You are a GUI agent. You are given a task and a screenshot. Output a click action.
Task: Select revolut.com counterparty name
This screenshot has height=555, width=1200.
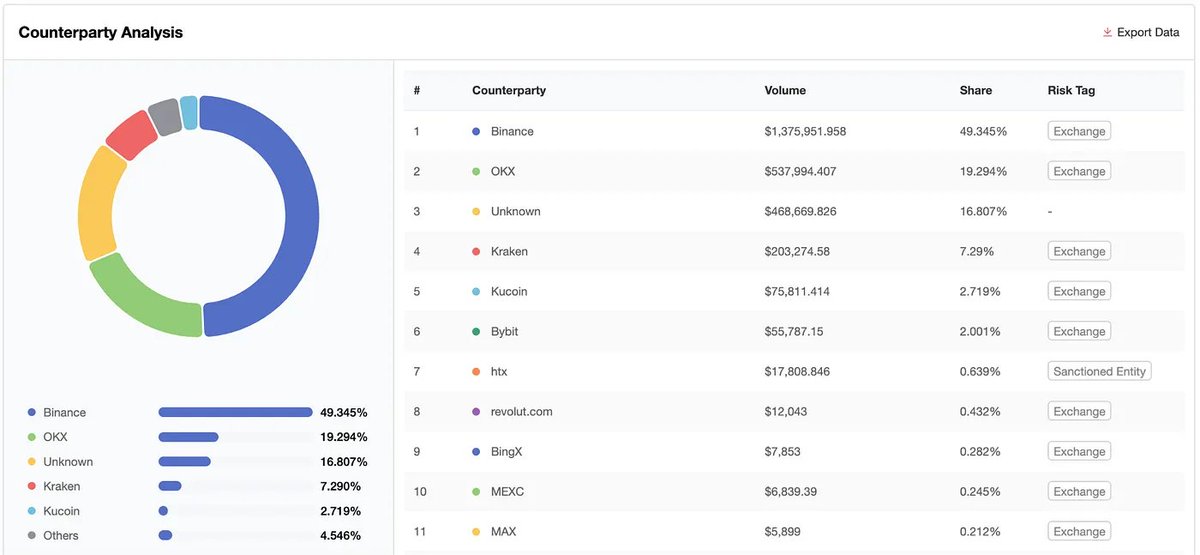coord(521,411)
